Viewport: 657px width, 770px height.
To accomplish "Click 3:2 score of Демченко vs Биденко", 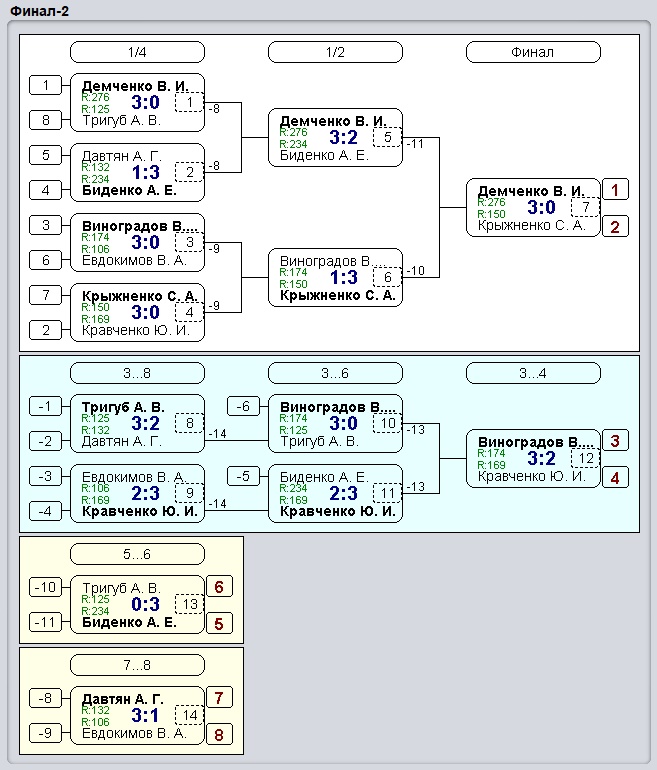I will coord(343,138).
